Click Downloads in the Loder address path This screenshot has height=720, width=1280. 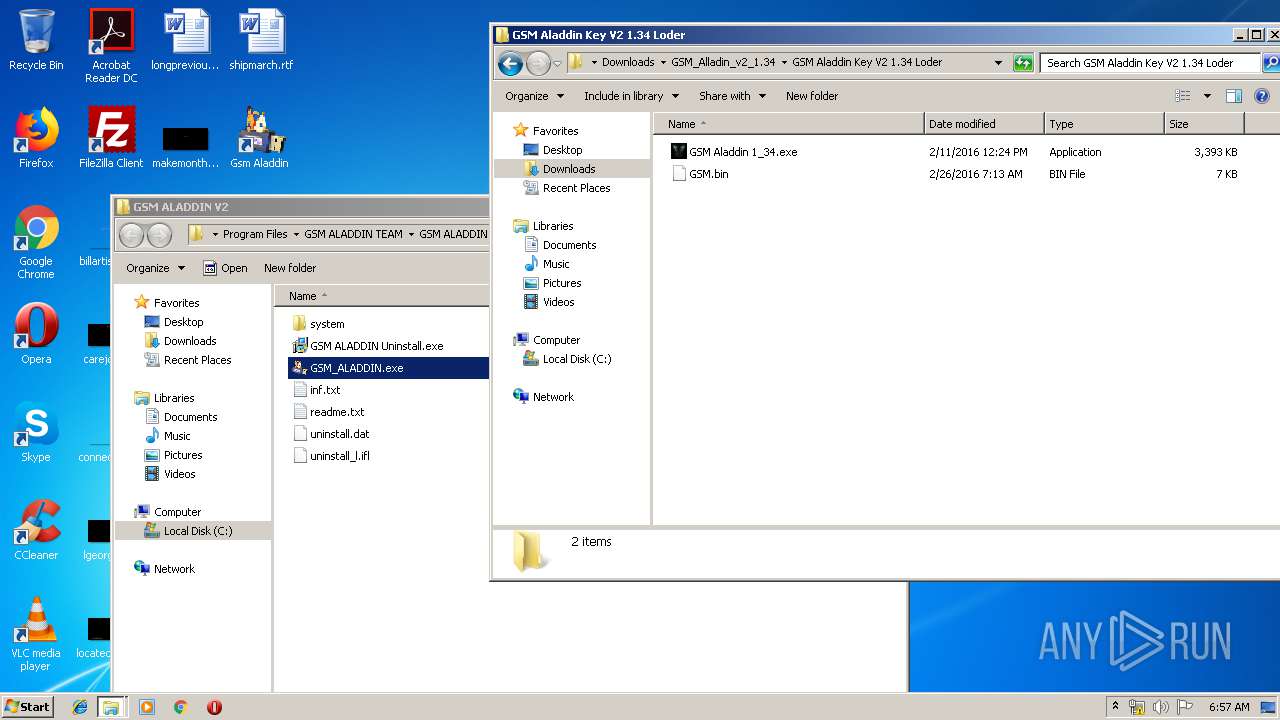tap(628, 62)
